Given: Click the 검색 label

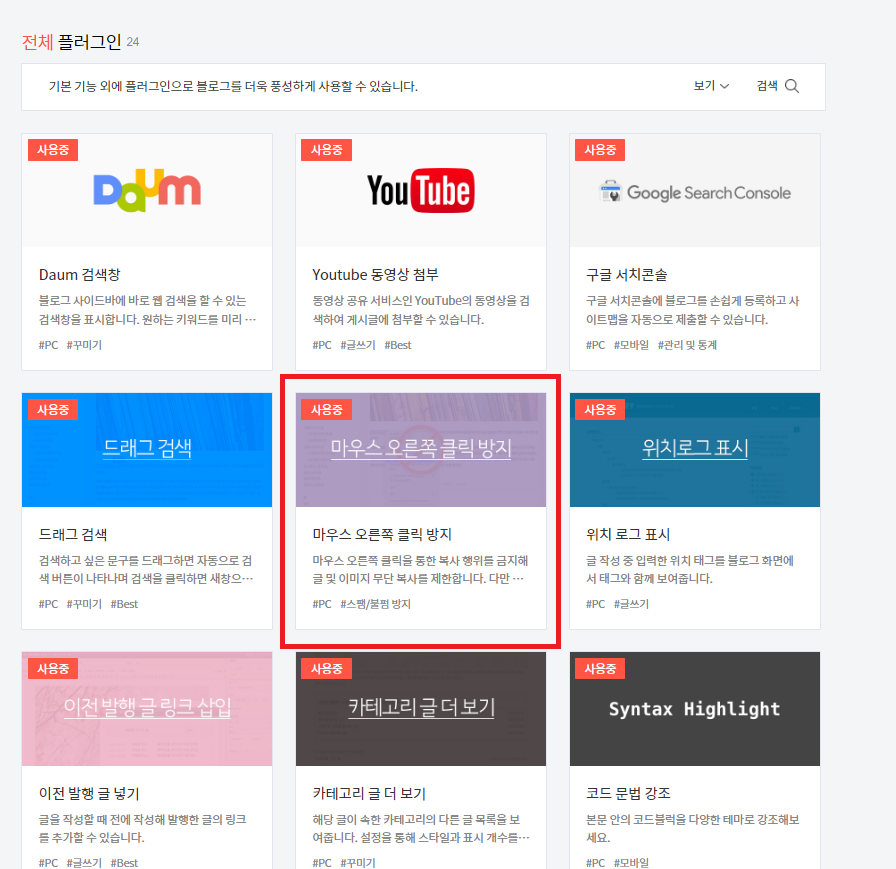Looking at the screenshot, I should pos(767,86).
